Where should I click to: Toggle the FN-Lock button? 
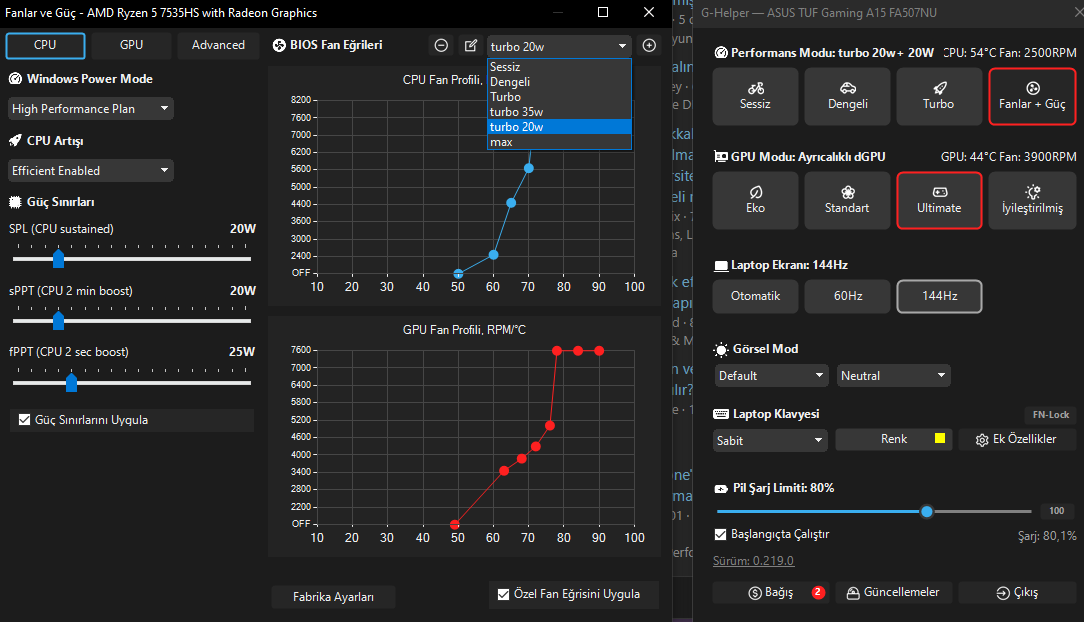1051,415
